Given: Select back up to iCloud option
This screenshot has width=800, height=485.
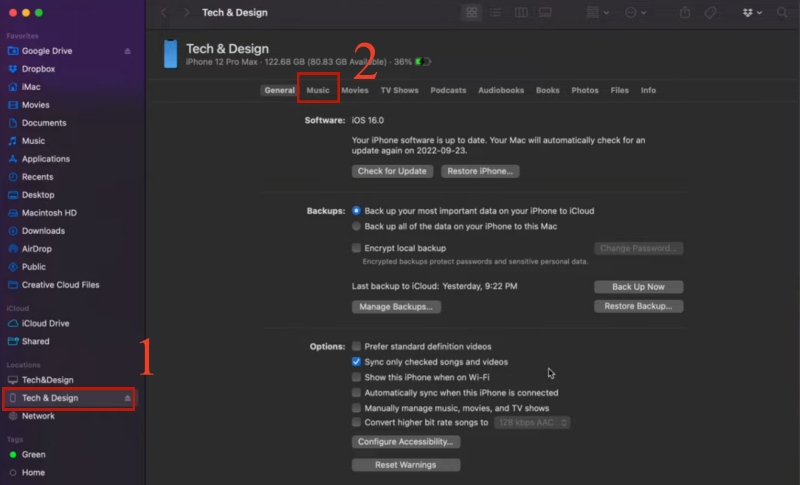Looking at the screenshot, I should click(x=356, y=211).
